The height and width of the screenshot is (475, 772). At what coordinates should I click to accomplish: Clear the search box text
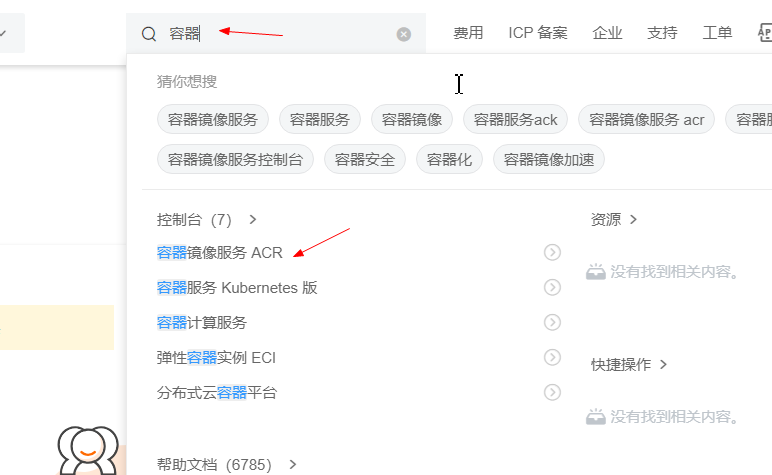pyautogui.click(x=404, y=34)
